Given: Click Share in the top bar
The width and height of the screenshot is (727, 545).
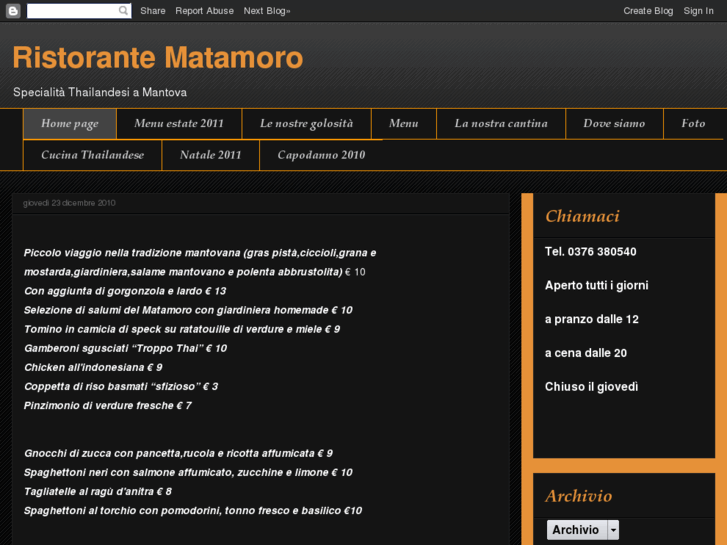Looking at the screenshot, I should (x=153, y=11).
